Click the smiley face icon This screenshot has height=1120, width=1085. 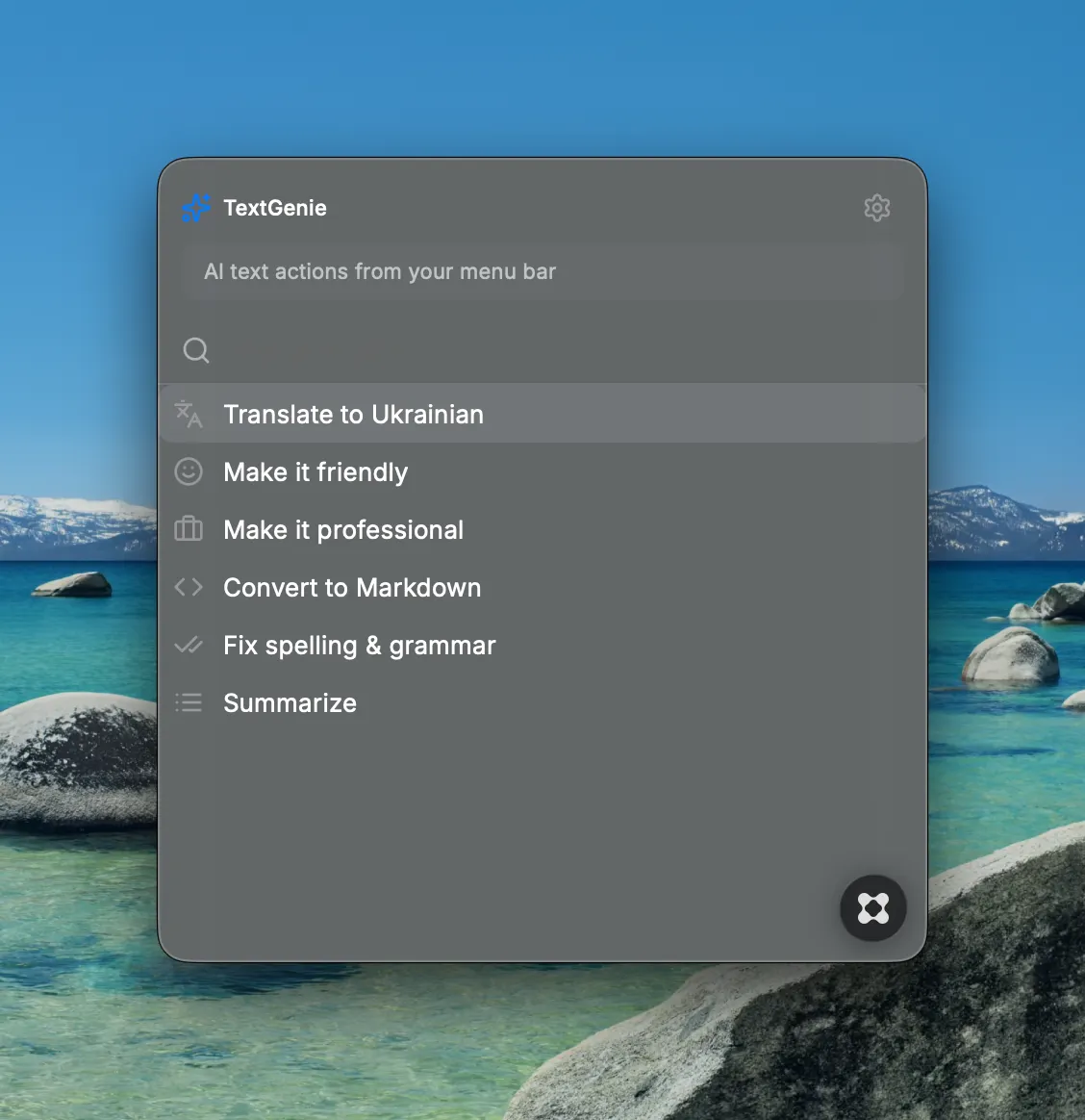pos(189,471)
